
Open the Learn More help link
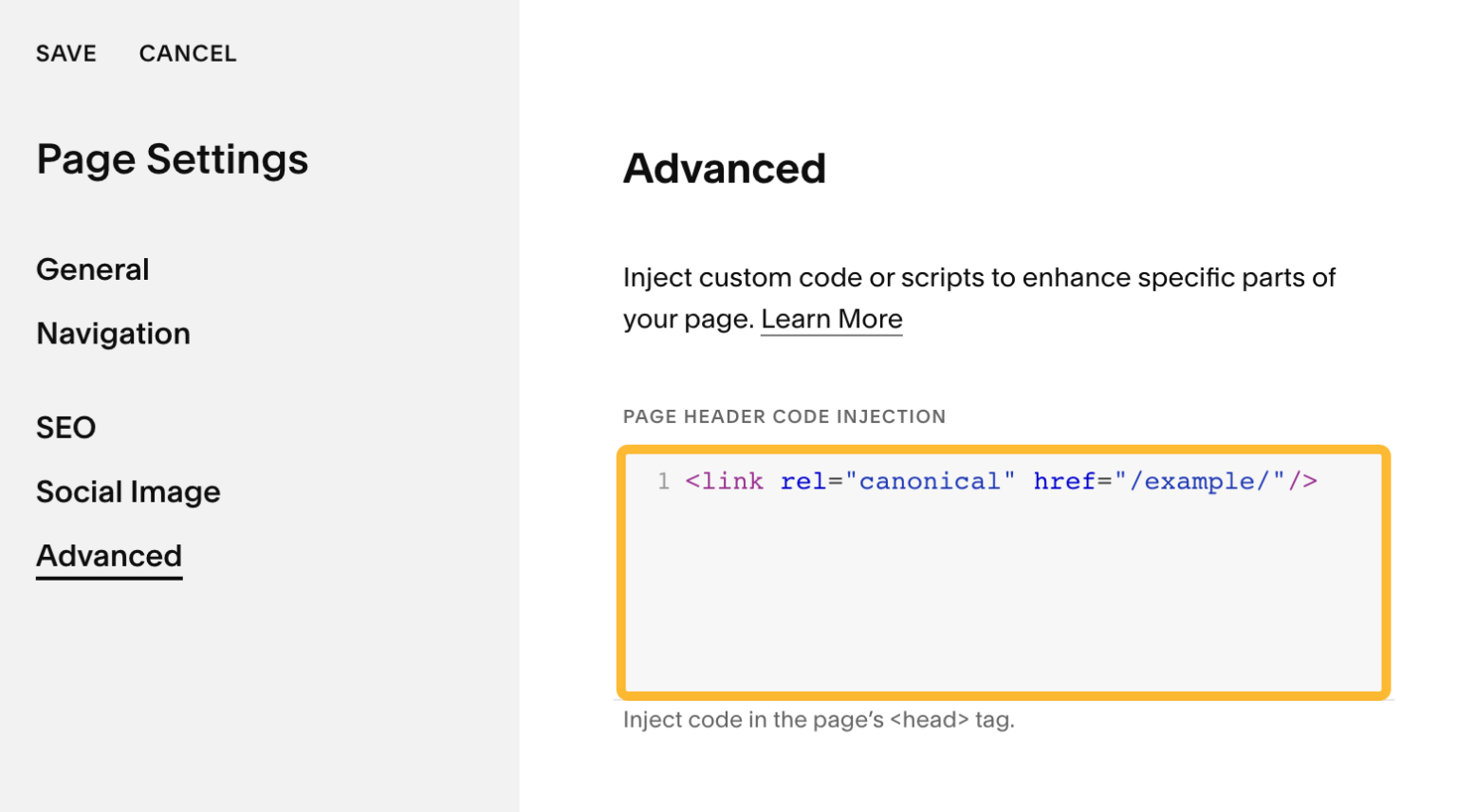pyautogui.click(x=831, y=319)
